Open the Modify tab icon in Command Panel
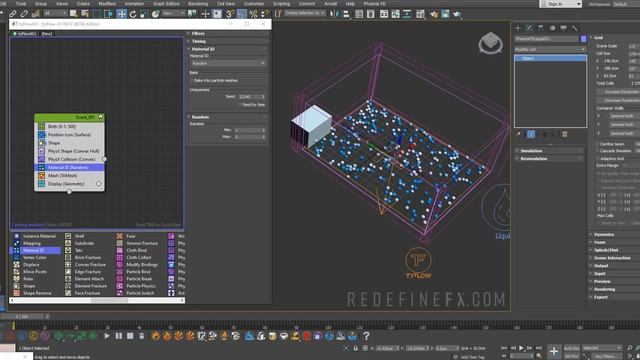 (x=529, y=28)
